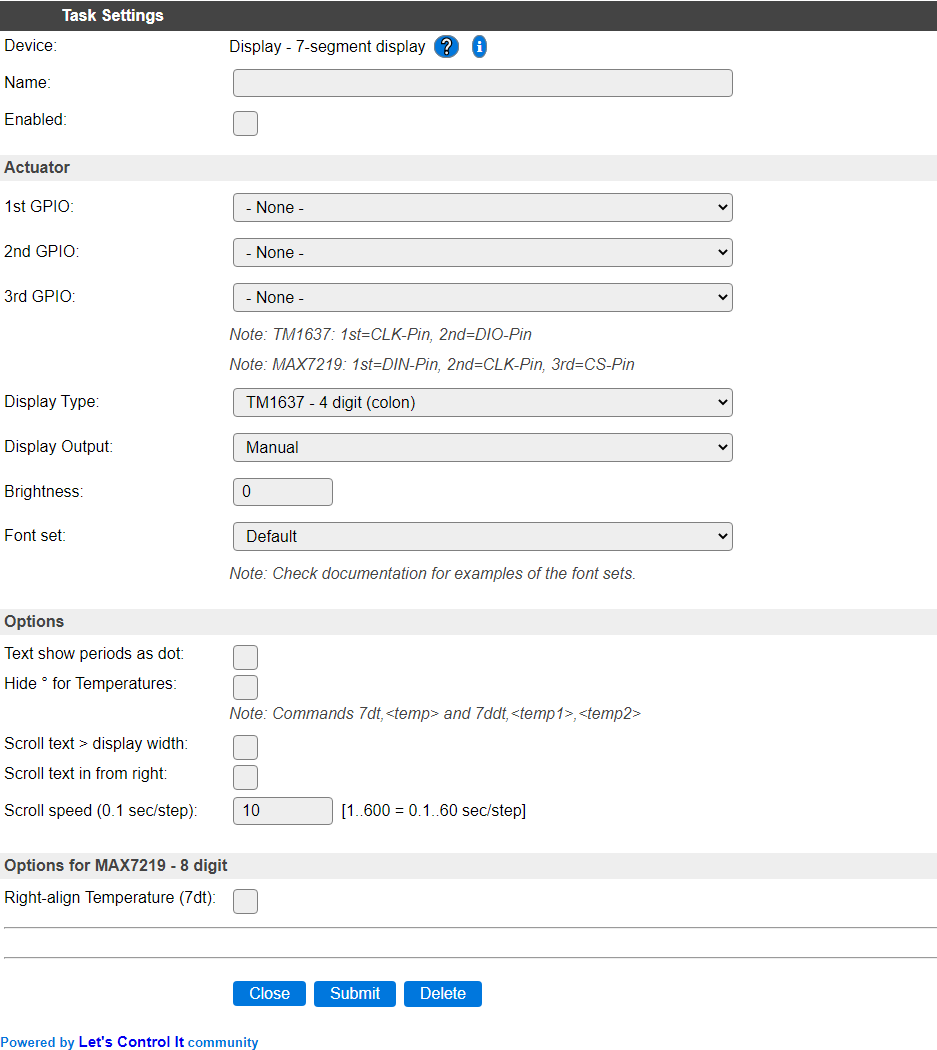Screen dimensions: 937x1050
Task: Edit the Scroll speed input box
Action: point(283,811)
